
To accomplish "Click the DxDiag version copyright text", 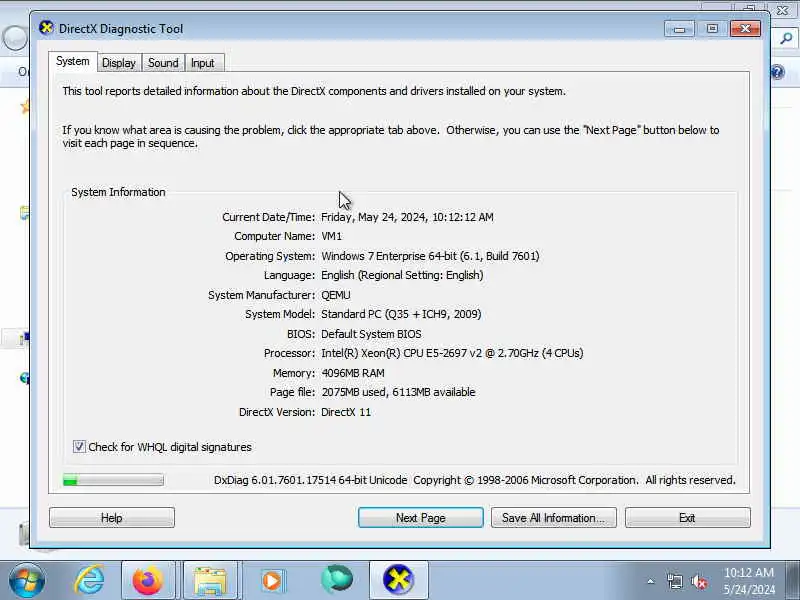I will coord(474,480).
